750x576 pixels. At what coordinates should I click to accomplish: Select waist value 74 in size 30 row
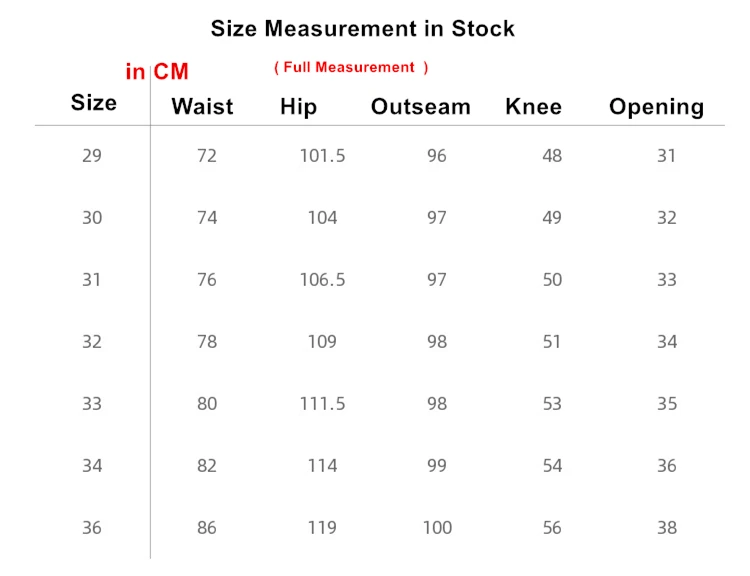point(207,218)
